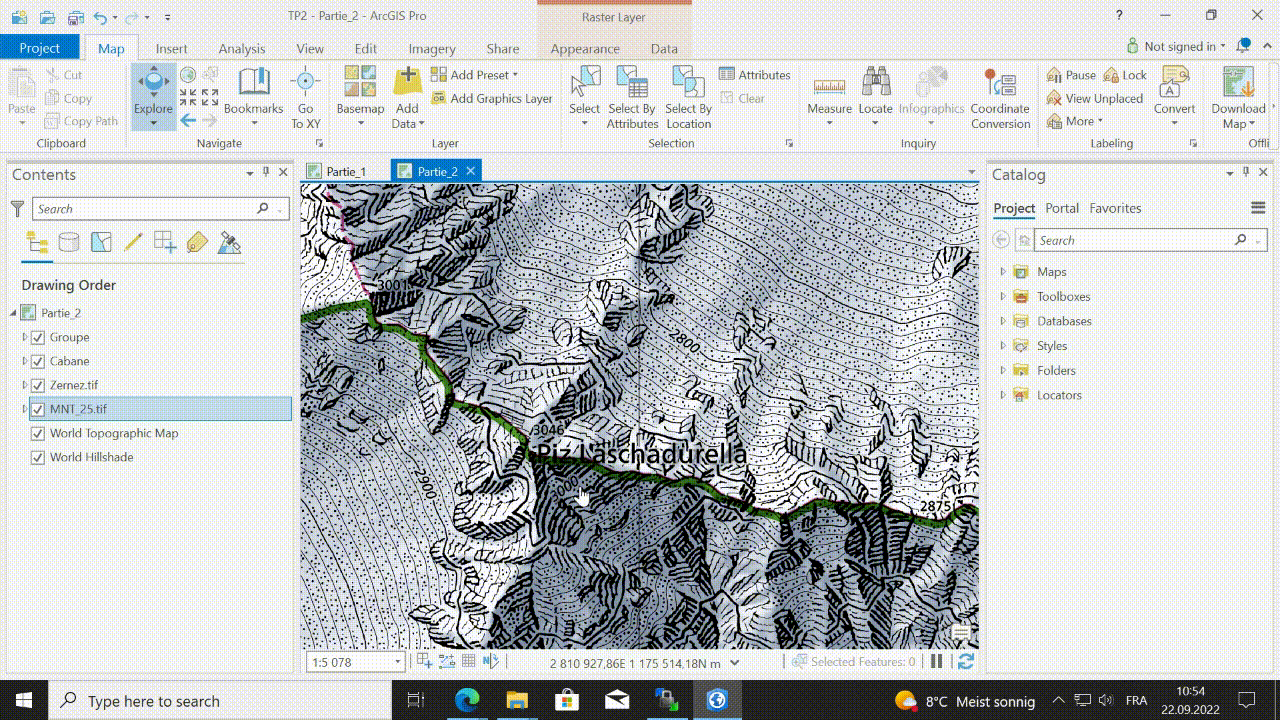Image resolution: width=1280 pixels, height=720 pixels.
Task: Click the Locate binoculars icon
Action: tap(875, 85)
